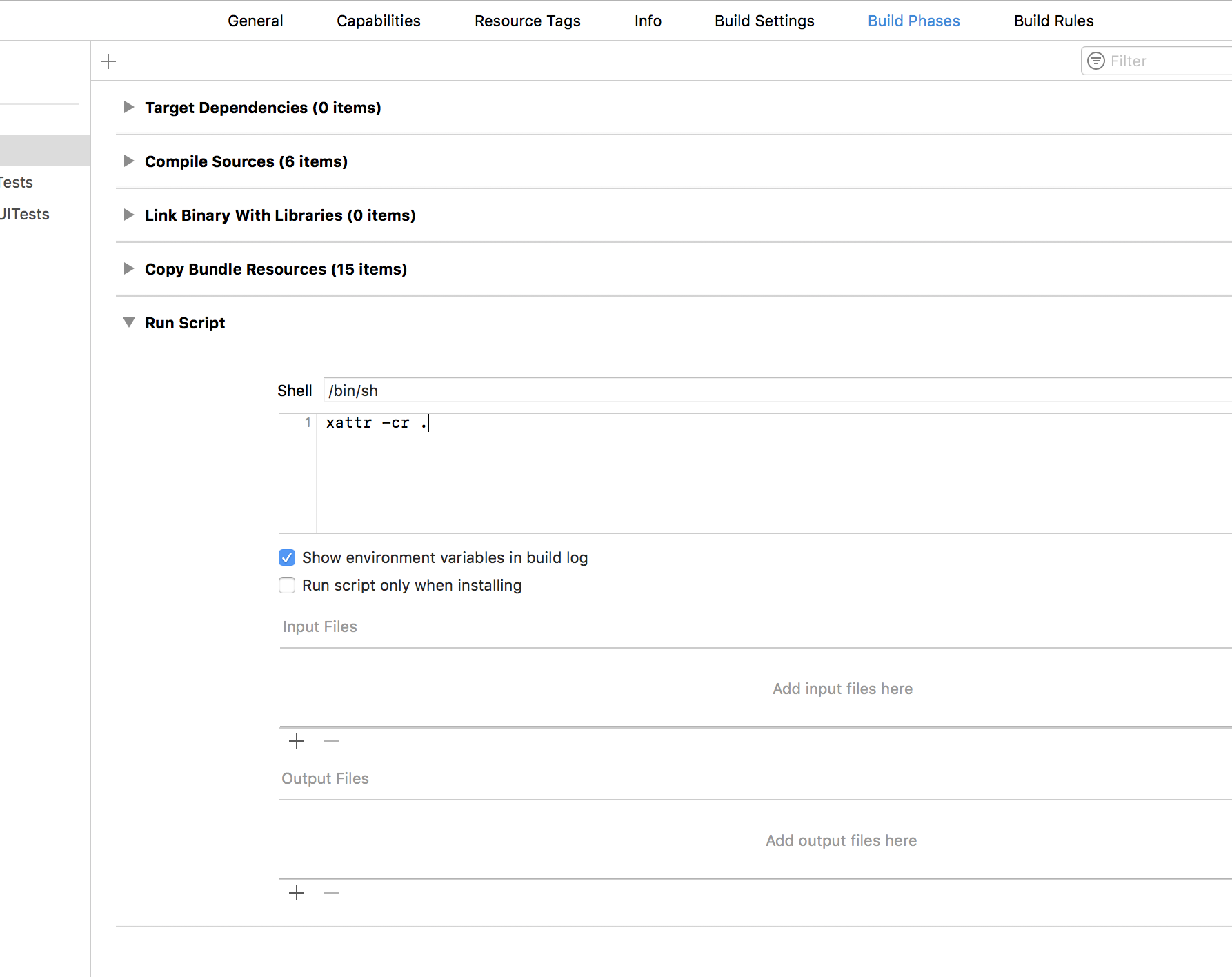Add a new build phase with plus icon
The width and height of the screenshot is (1232, 977).
[108, 61]
